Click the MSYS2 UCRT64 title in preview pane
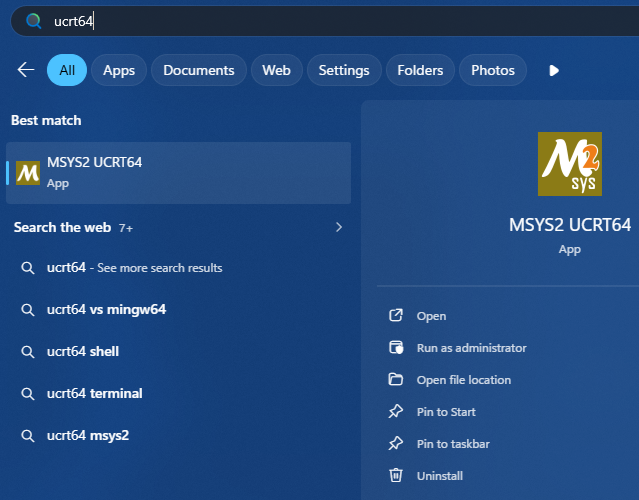Viewport: 639px width, 500px height. coord(570,225)
